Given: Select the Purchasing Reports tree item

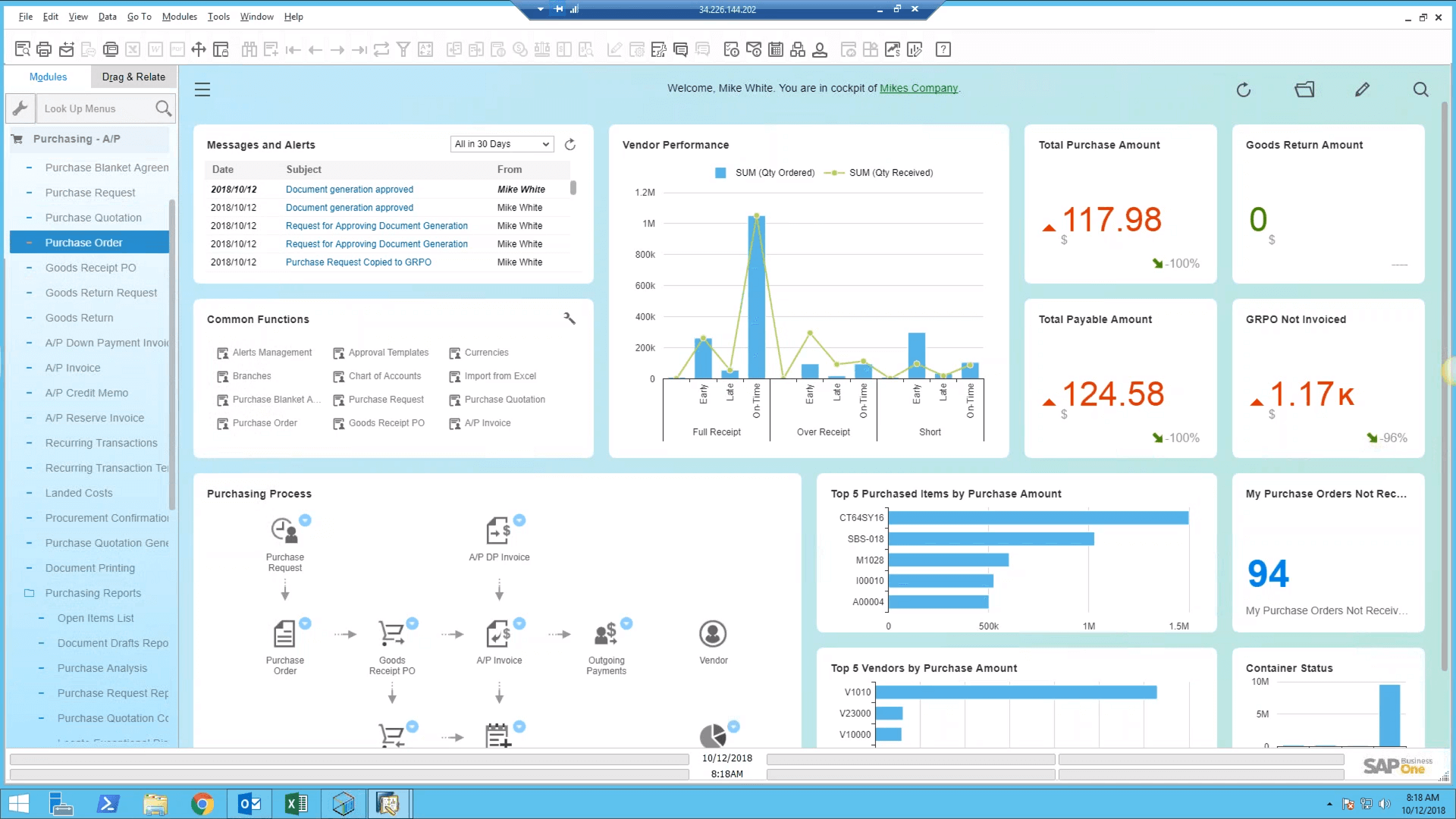Looking at the screenshot, I should (92, 593).
